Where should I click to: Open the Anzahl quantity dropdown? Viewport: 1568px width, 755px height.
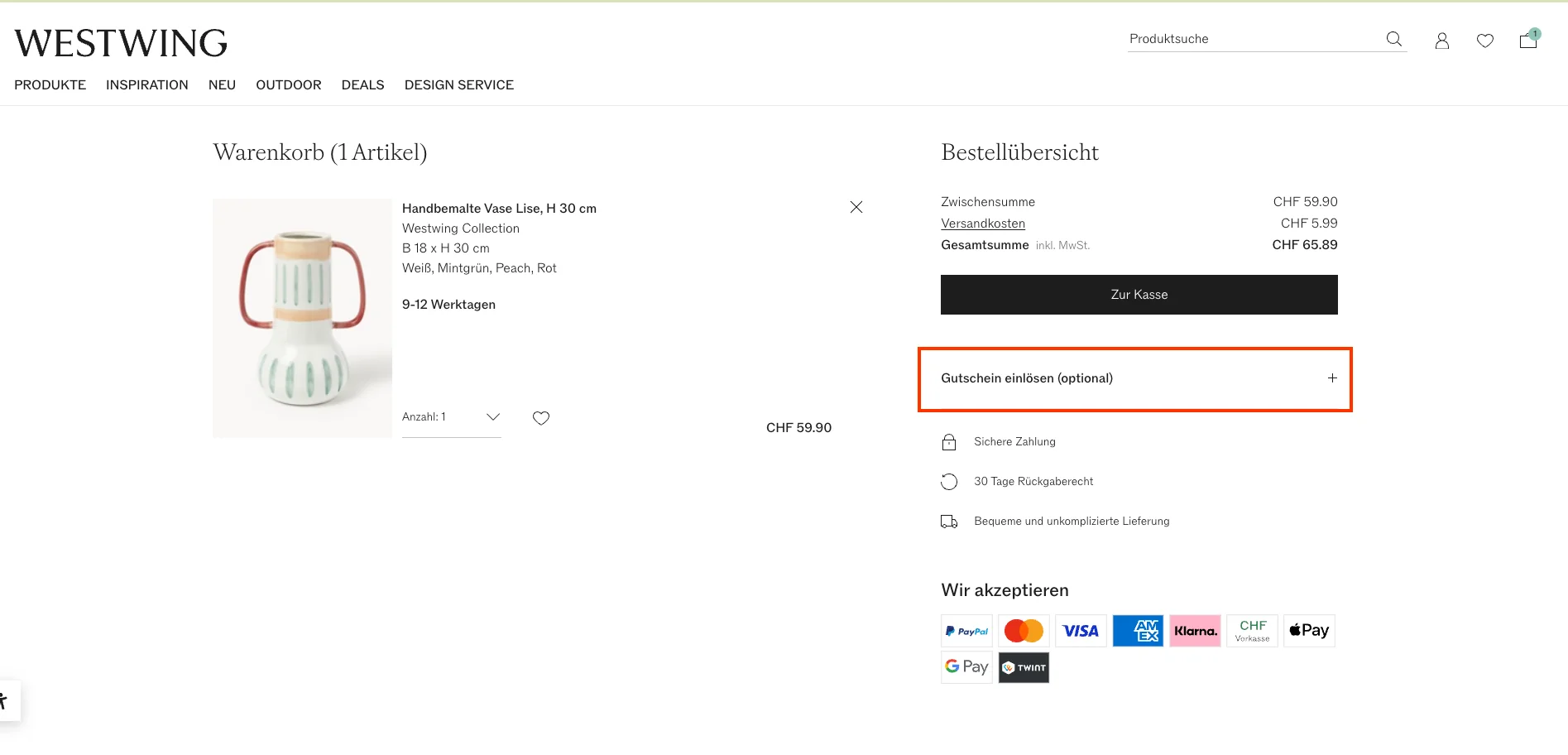point(452,417)
